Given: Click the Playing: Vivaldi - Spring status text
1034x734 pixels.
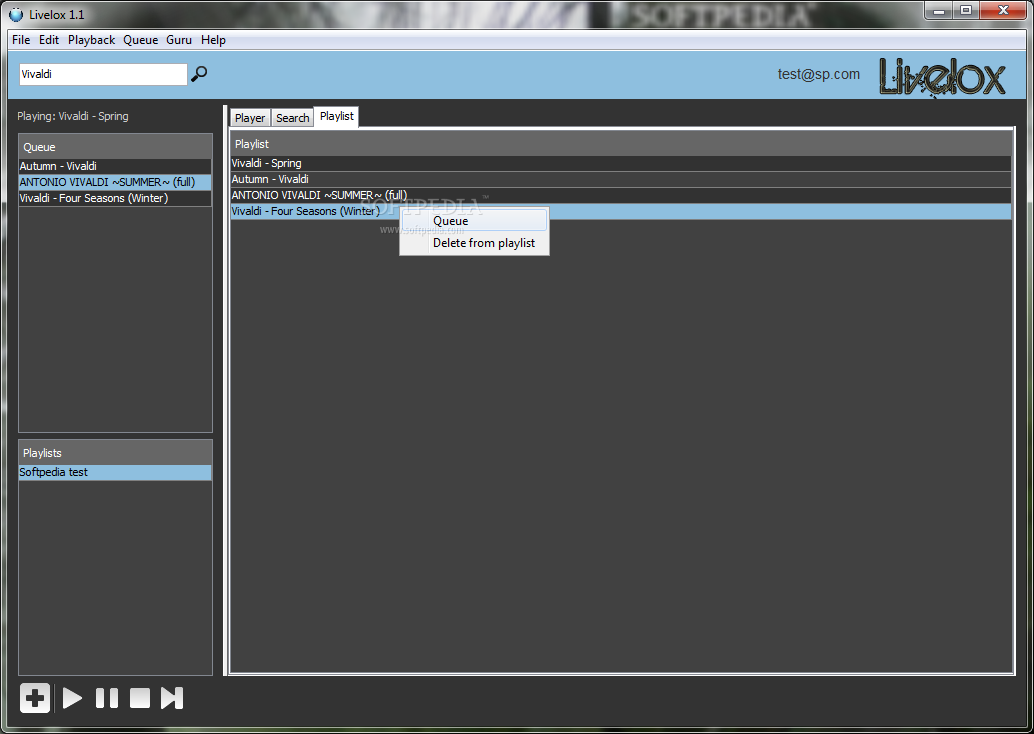Looking at the screenshot, I should tap(73, 116).
